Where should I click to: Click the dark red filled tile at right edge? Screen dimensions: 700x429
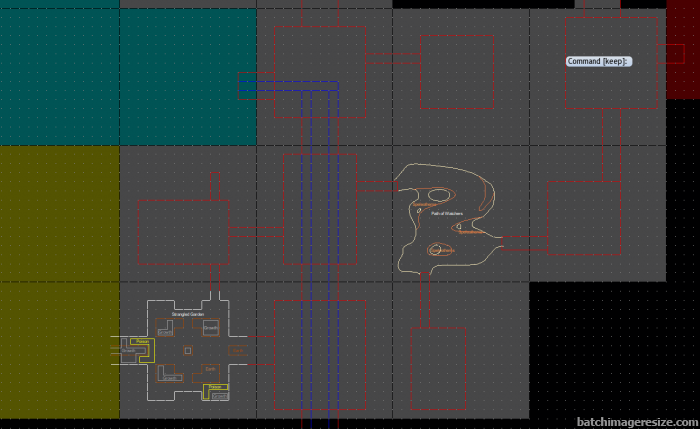[x=682, y=55]
